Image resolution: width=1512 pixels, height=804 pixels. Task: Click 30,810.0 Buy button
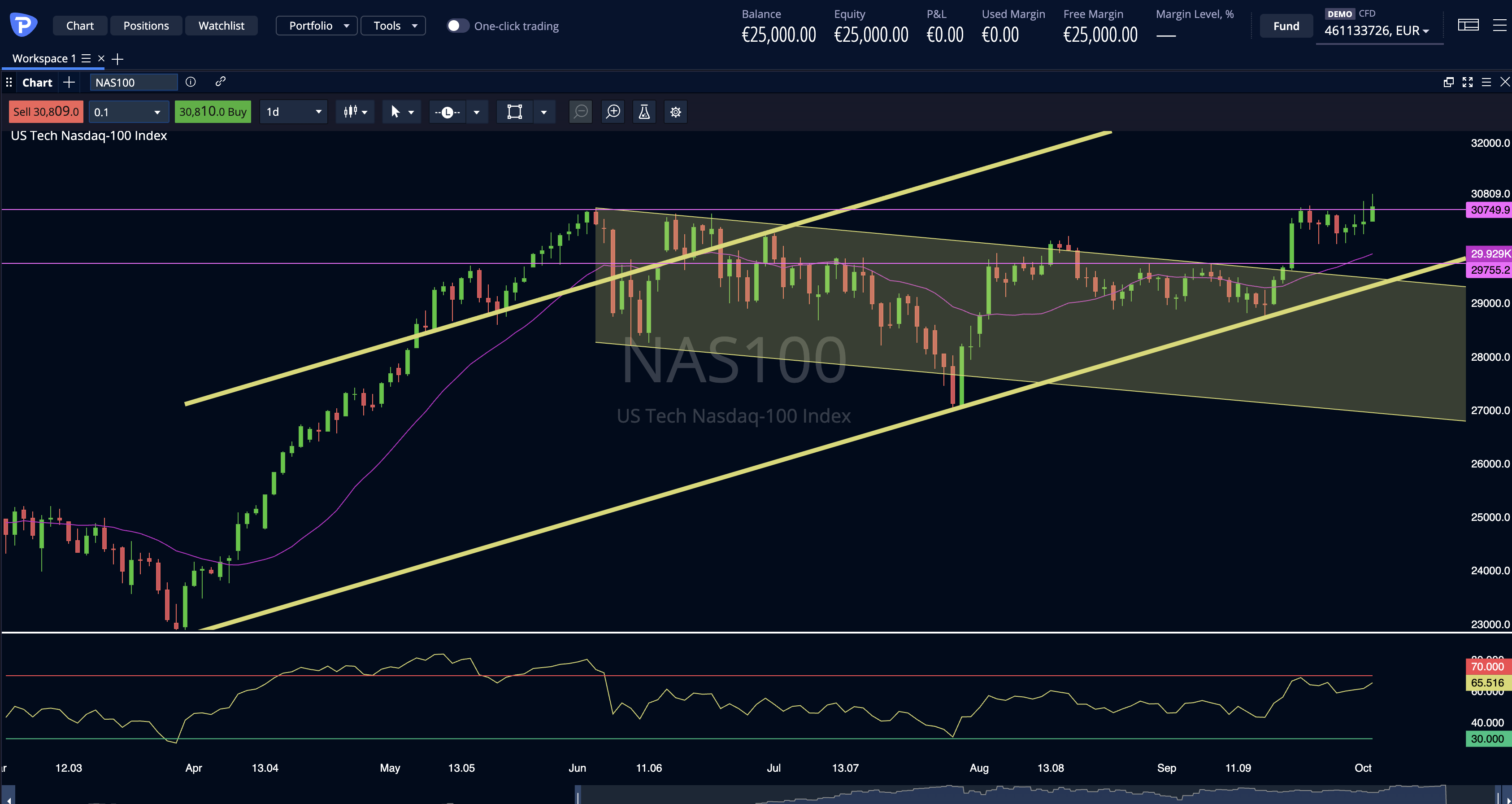tap(213, 112)
